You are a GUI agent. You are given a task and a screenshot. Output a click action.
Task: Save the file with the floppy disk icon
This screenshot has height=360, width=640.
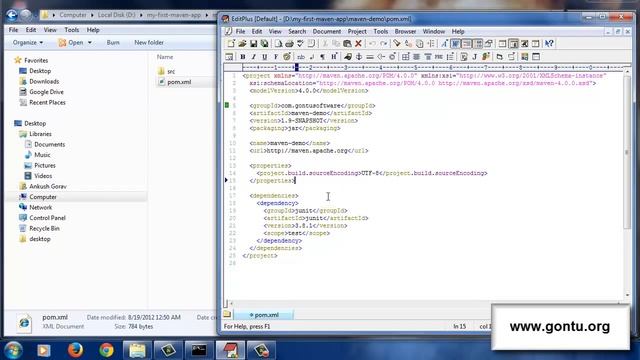tap(253, 44)
